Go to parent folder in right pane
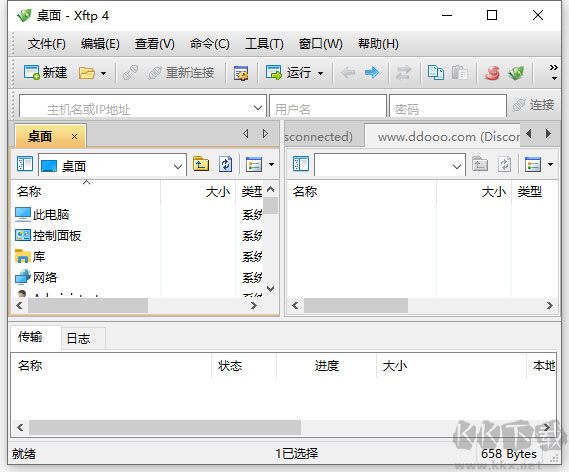Image resolution: width=569 pixels, height=472 pixels. pyautogui.click(x=480, y=164)
